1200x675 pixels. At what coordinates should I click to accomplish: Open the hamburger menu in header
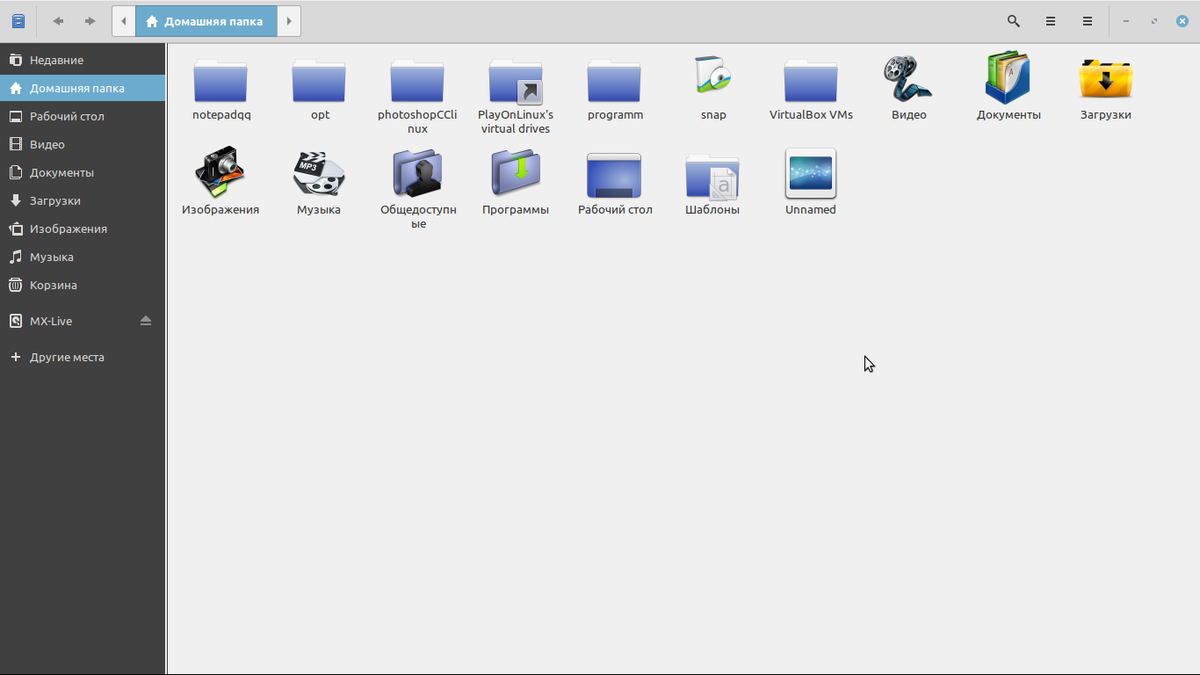point(1087,21)
